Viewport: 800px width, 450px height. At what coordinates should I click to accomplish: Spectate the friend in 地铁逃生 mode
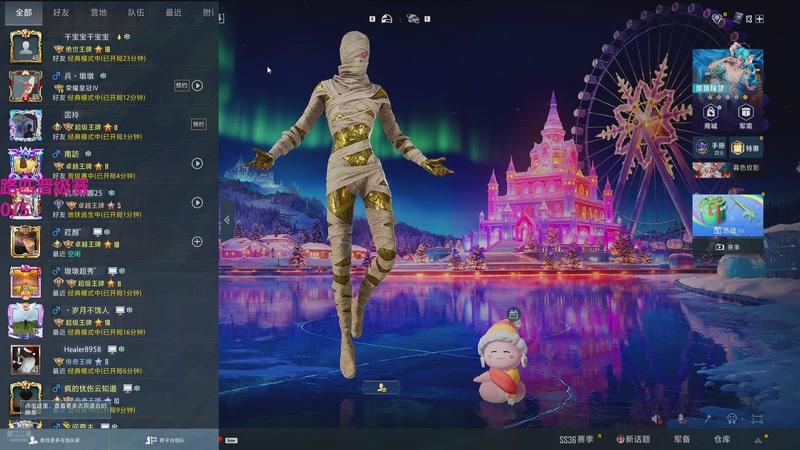[x=197, y=203]
